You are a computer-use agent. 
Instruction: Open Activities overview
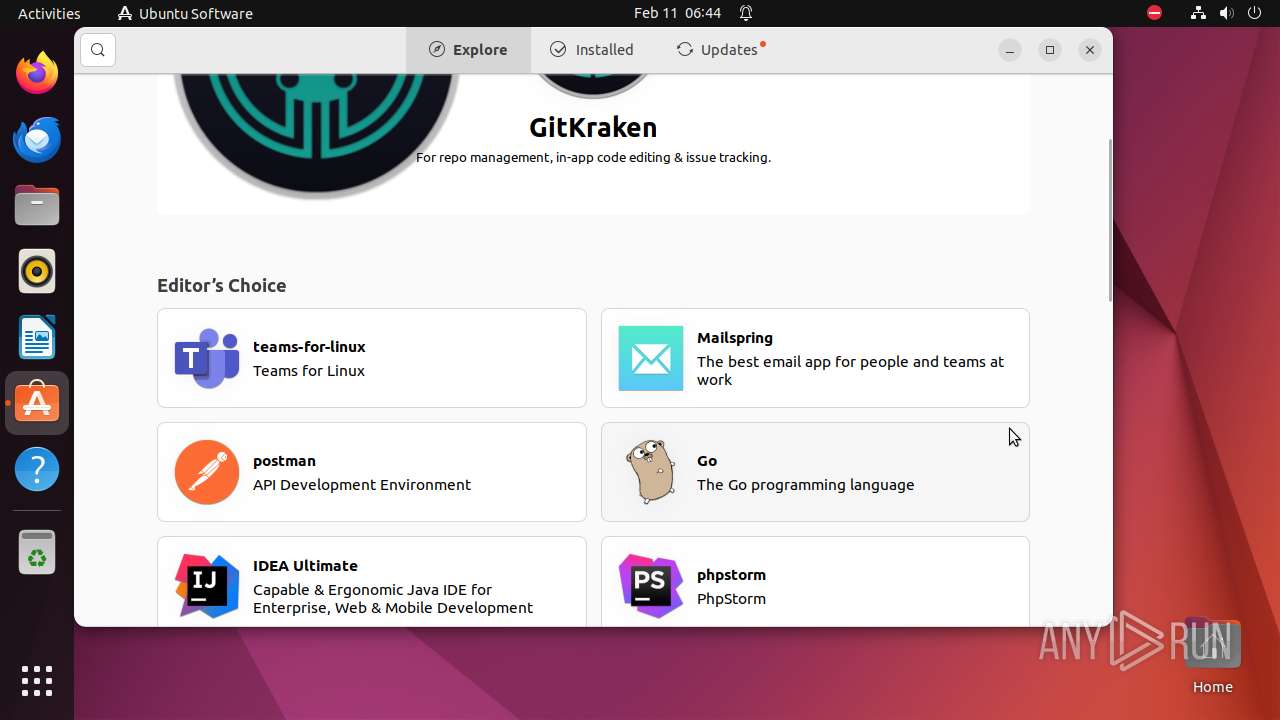pyautogui.click(x=49, y=13)
